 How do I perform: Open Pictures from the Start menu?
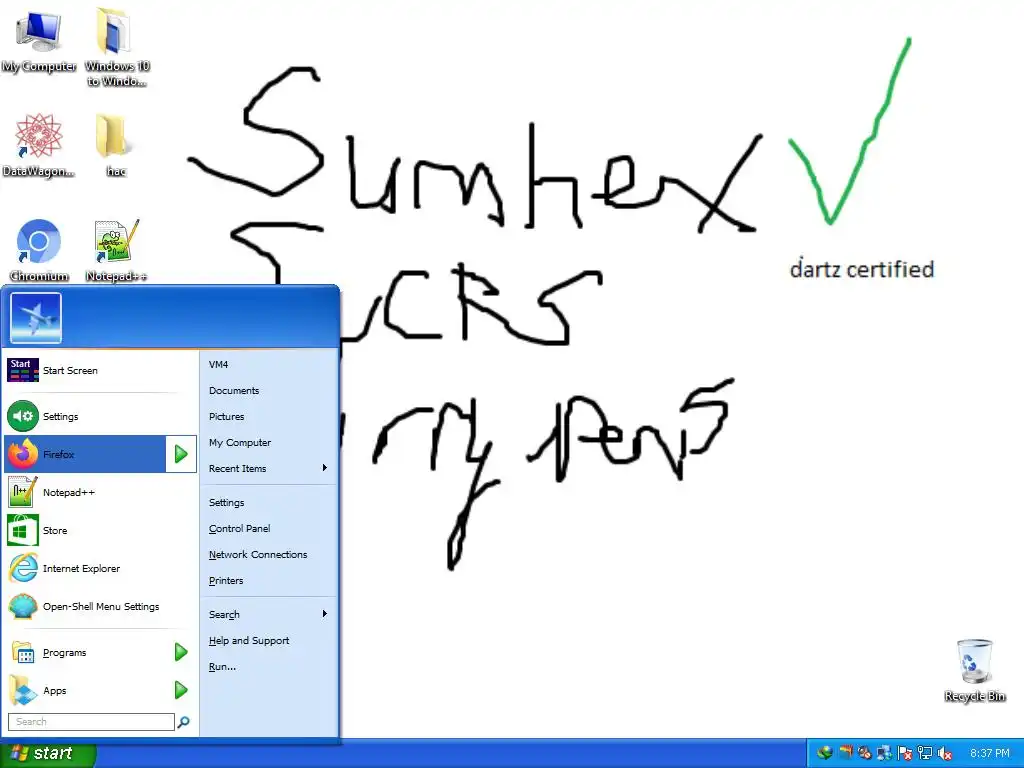pos(268,417)
